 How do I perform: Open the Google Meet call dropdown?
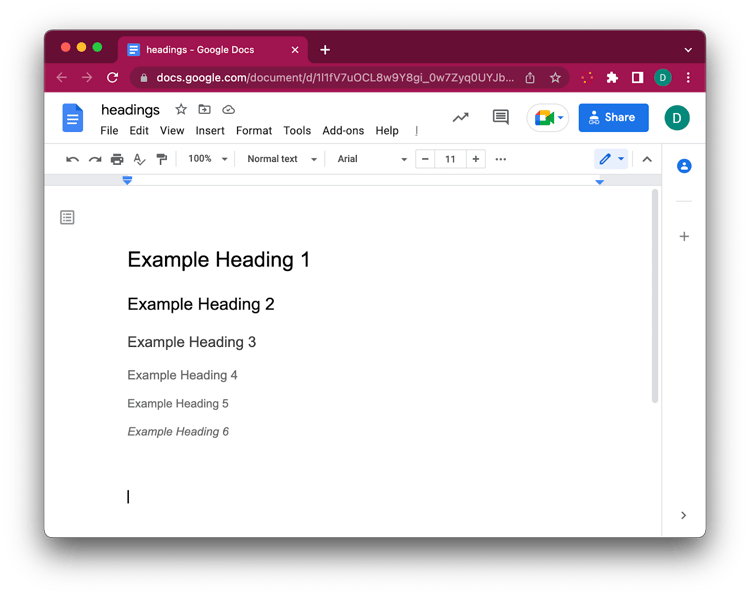click(548, 118)
